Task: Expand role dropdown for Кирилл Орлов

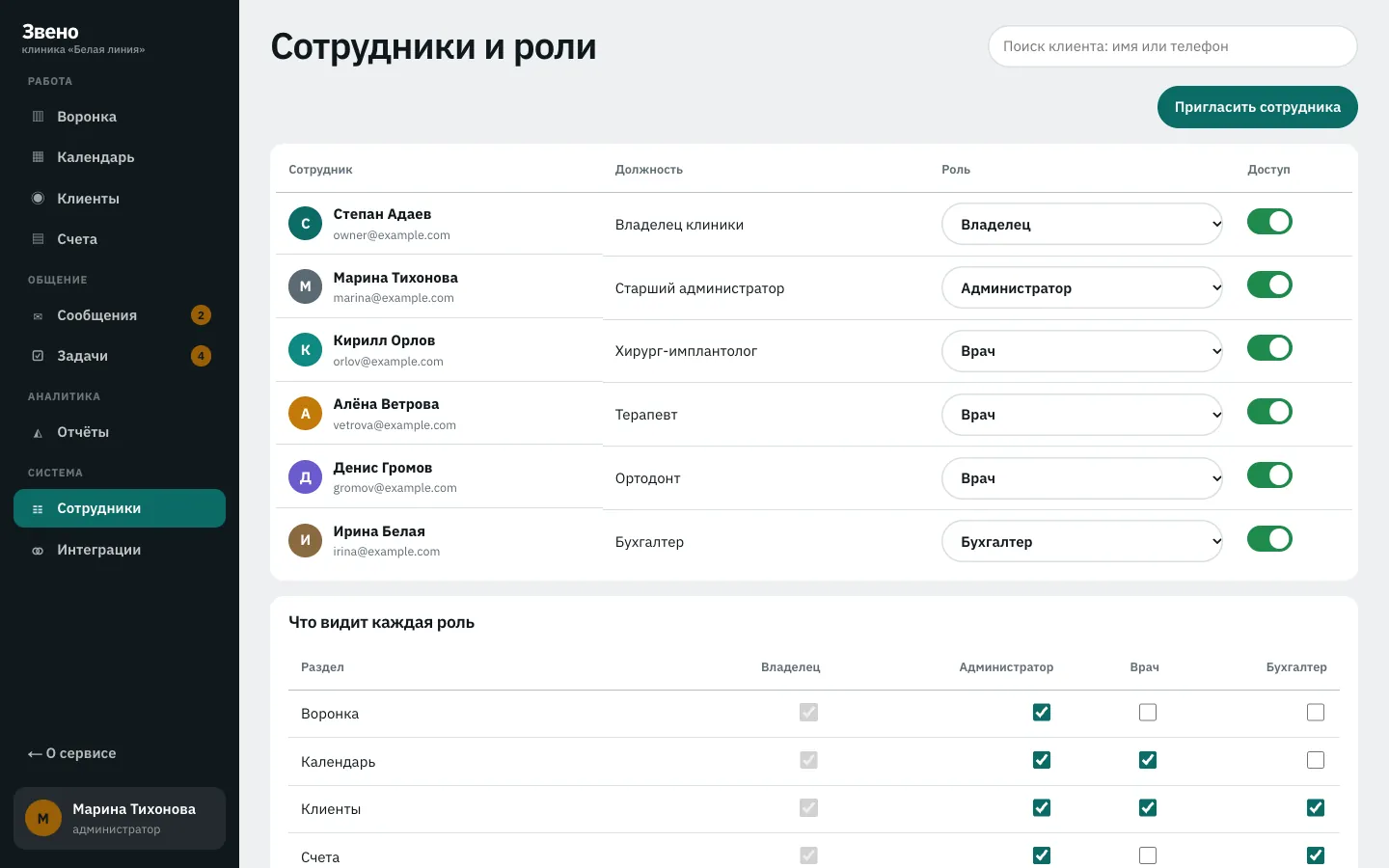Action: [1082, 351]
